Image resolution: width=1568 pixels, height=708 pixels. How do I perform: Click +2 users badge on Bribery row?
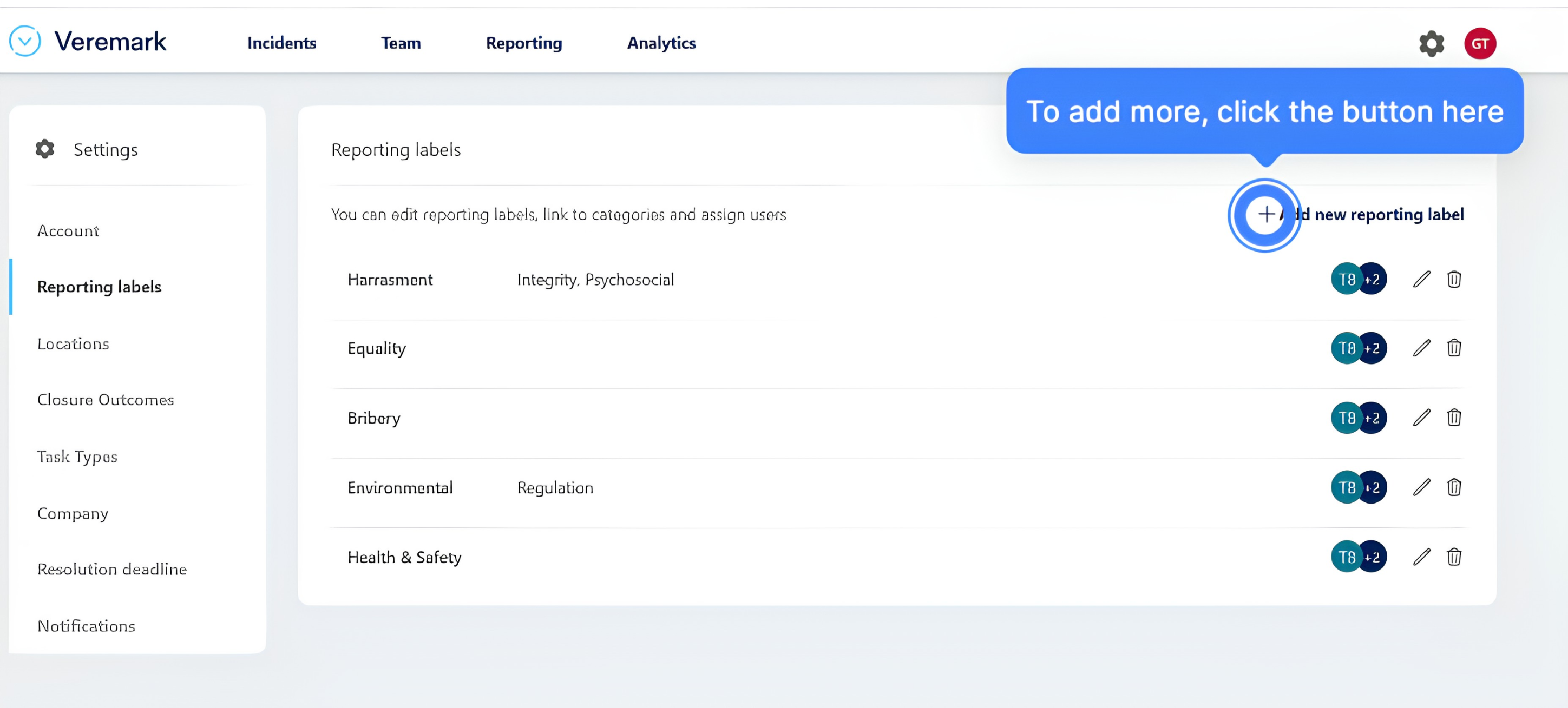(x=1374, y=418)
